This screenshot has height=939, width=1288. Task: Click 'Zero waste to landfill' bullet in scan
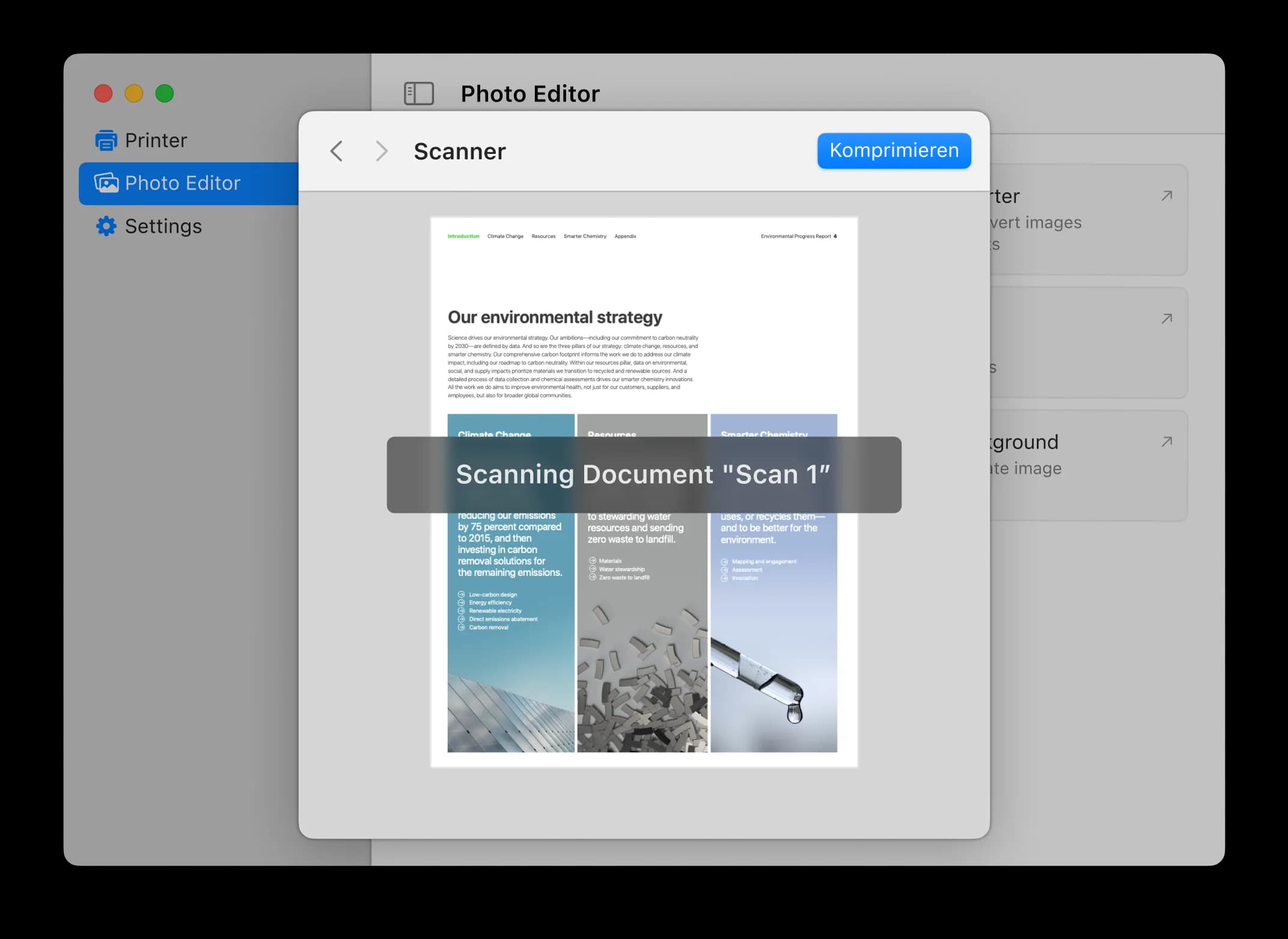(x=624, y=578)
